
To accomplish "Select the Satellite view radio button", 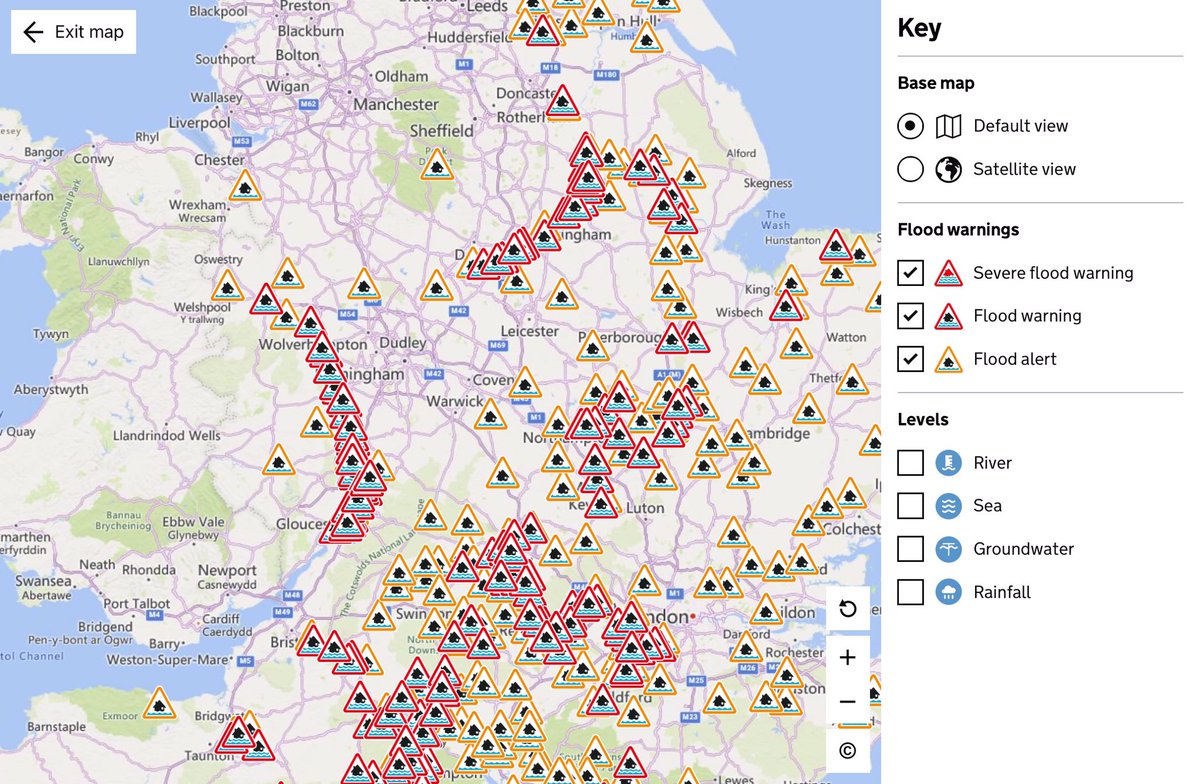I will (x=910, y=169).
